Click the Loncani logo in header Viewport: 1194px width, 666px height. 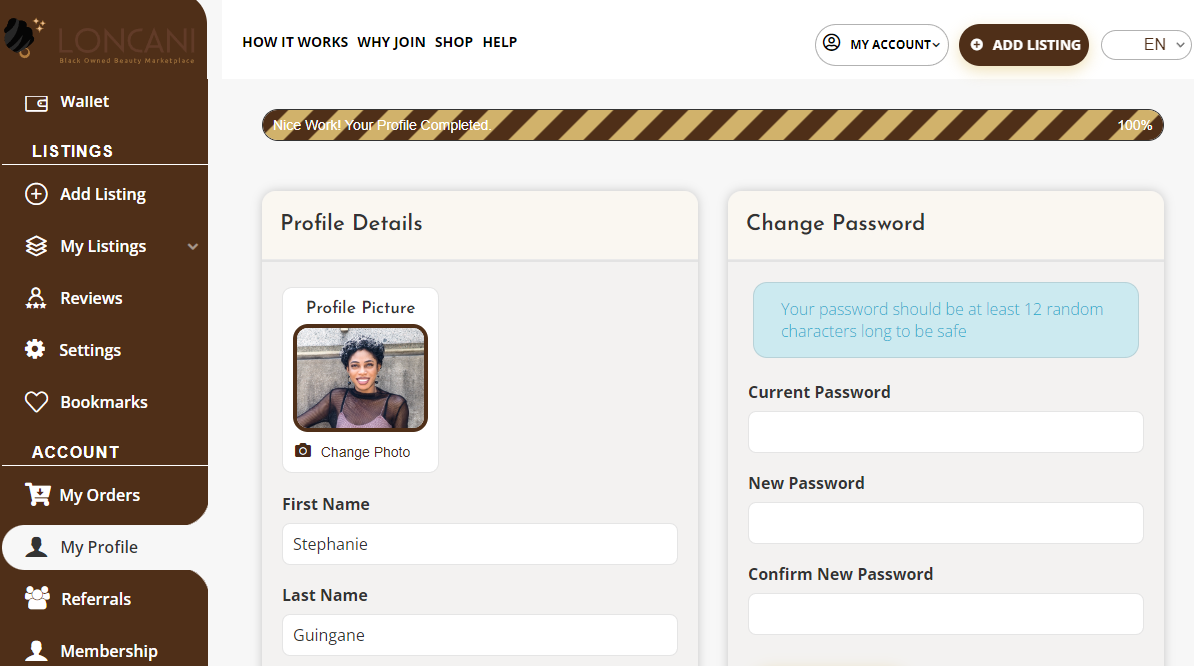(100, 40)
